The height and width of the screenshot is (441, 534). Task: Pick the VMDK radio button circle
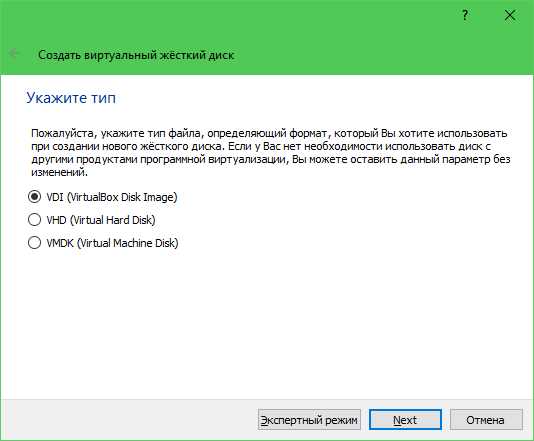pyautogui.click(x=34, y=243)
